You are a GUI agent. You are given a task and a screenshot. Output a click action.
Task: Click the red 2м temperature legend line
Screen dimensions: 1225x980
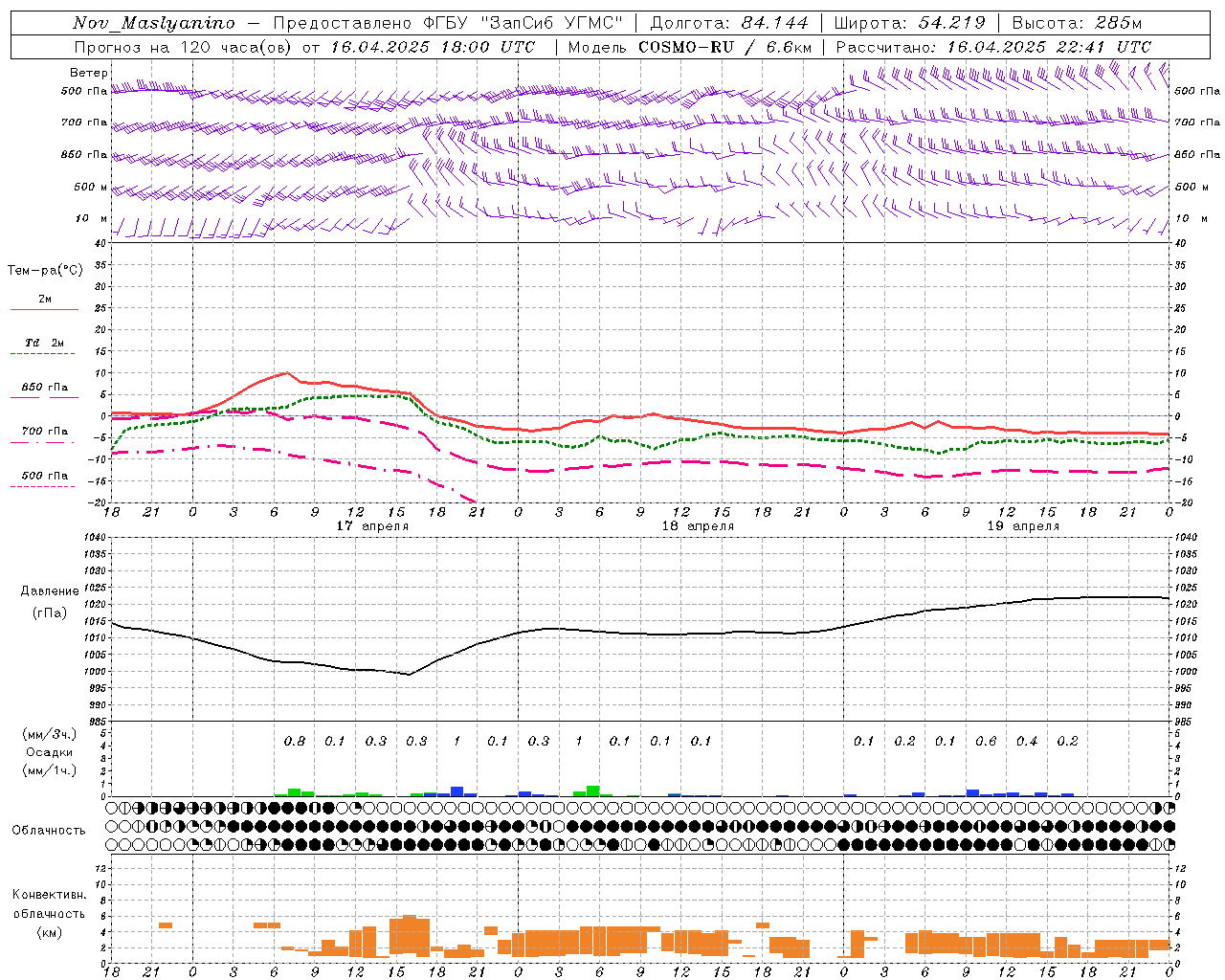(x=45, y=310)
